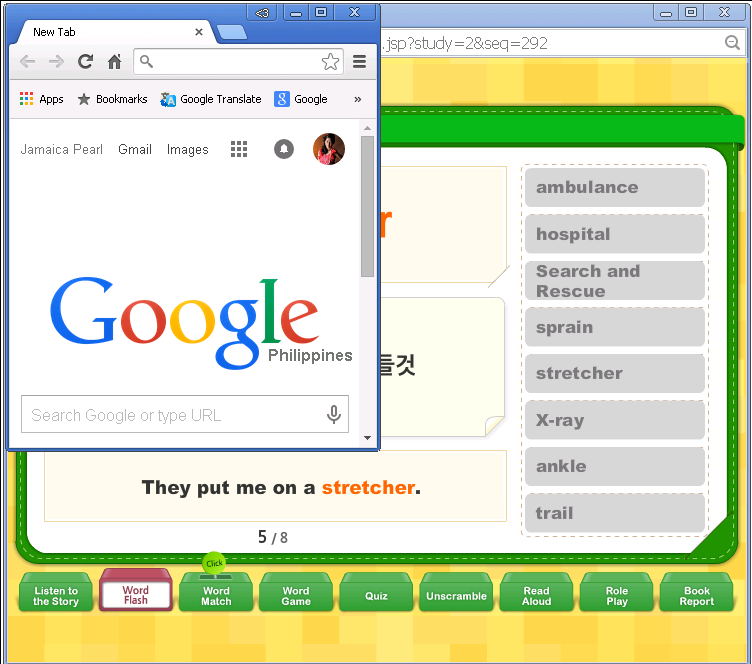Expand hidden bookmarks with double chevron
The image size is (752, 664).
358,99
